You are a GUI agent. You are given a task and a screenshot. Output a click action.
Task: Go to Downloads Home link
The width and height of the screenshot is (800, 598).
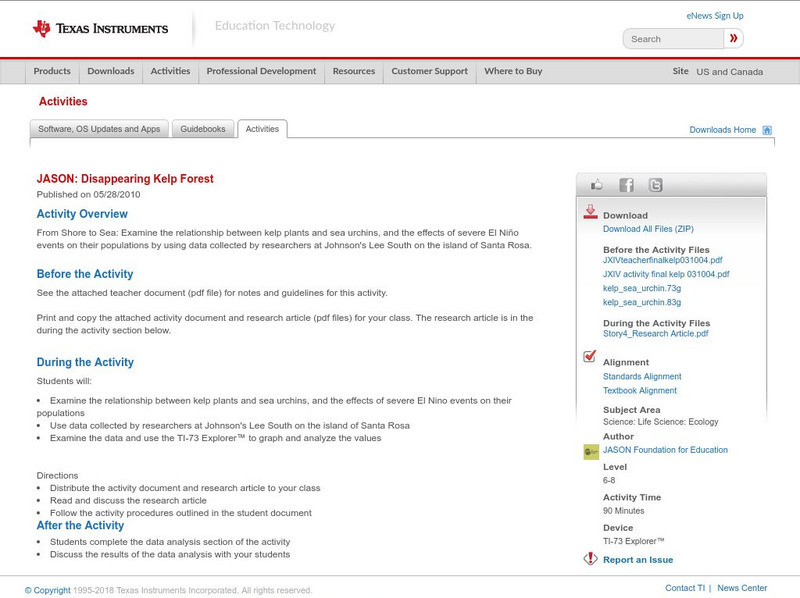pos(722,130)
